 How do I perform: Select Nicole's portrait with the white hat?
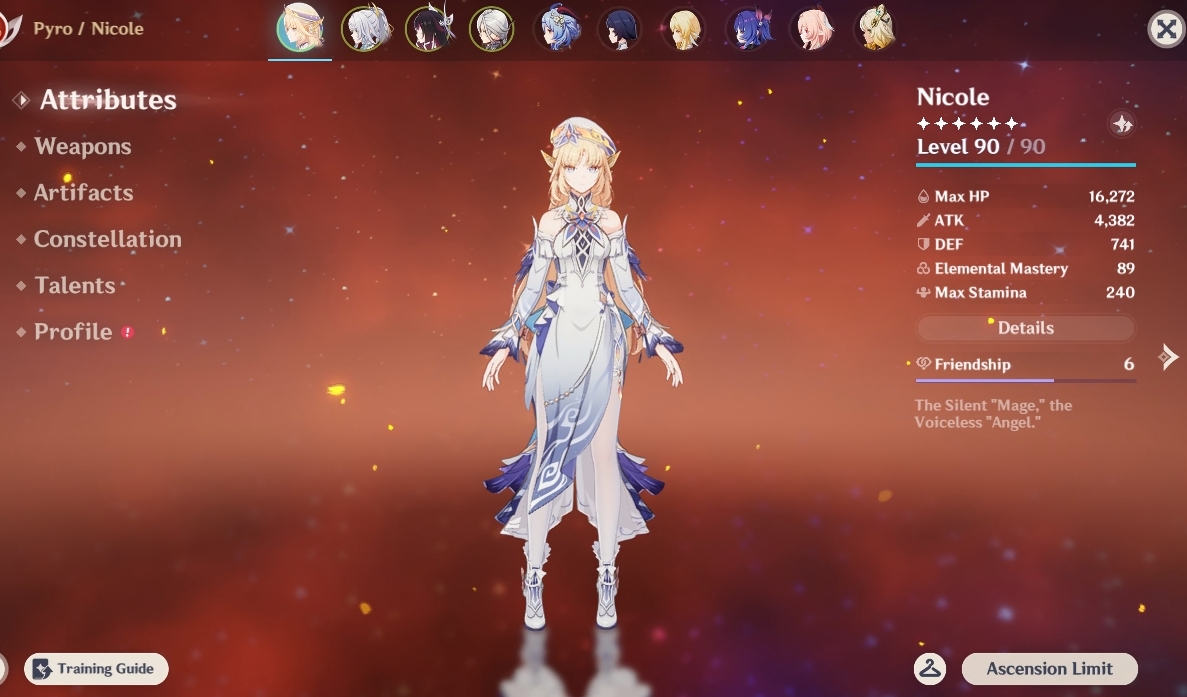pos(300,28)
